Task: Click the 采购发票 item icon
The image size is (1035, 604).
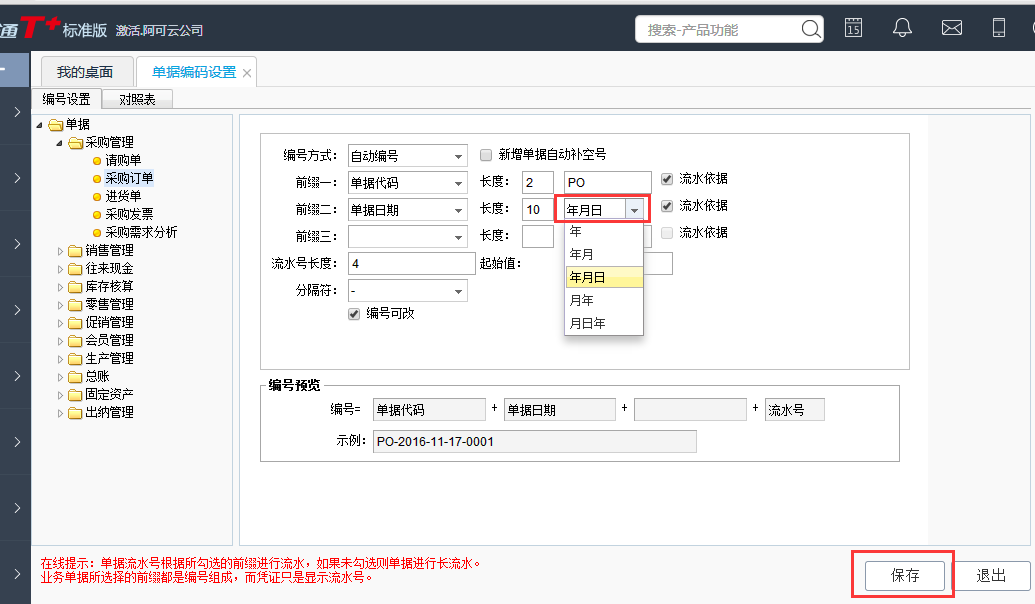Action: pyautogui.click(x=97, y=212)
